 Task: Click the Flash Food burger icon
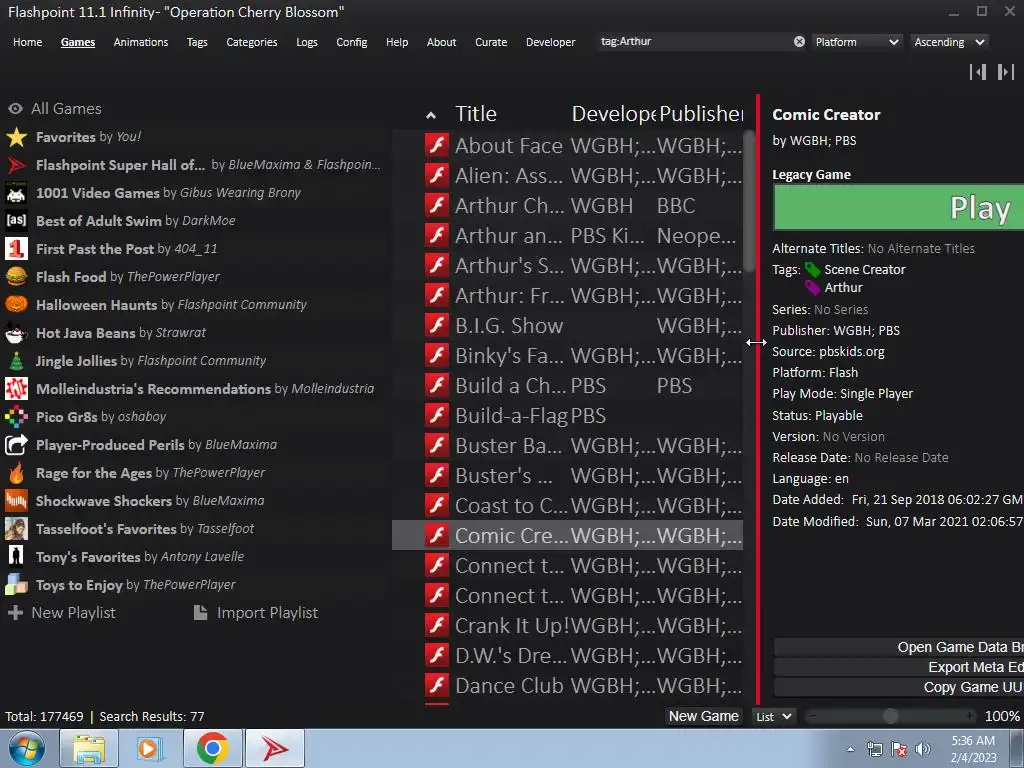pos(16,276)
